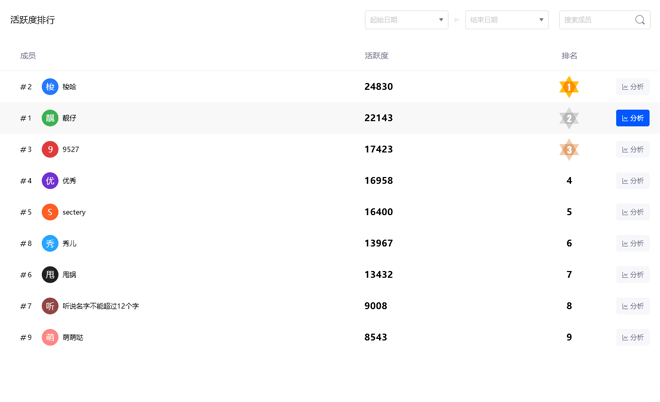Click the gold rank 1 star badge
The width and height of the screenshot is (660, 402).
(569, 87)
